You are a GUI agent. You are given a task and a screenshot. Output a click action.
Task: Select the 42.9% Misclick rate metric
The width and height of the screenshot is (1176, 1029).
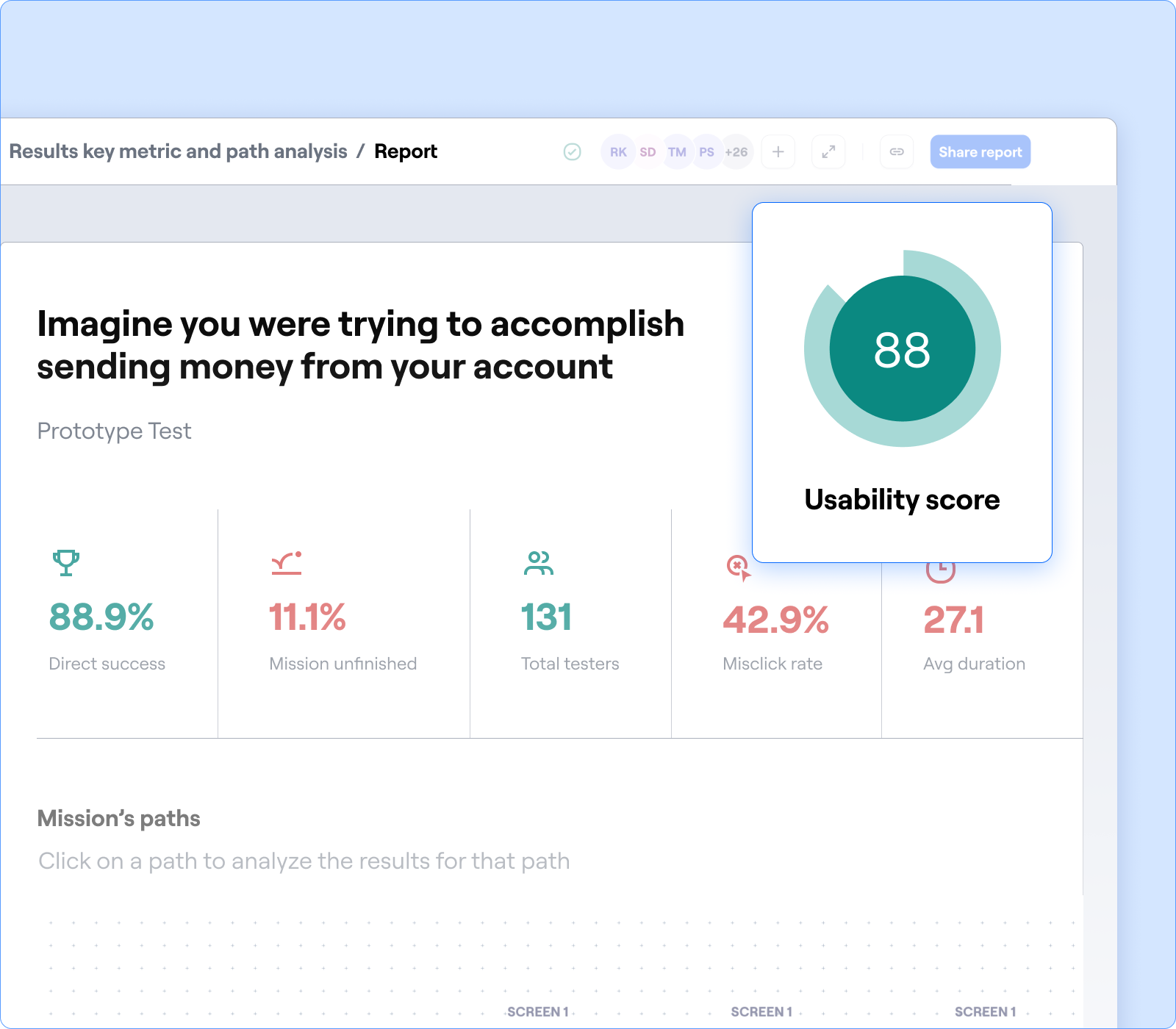776,620
